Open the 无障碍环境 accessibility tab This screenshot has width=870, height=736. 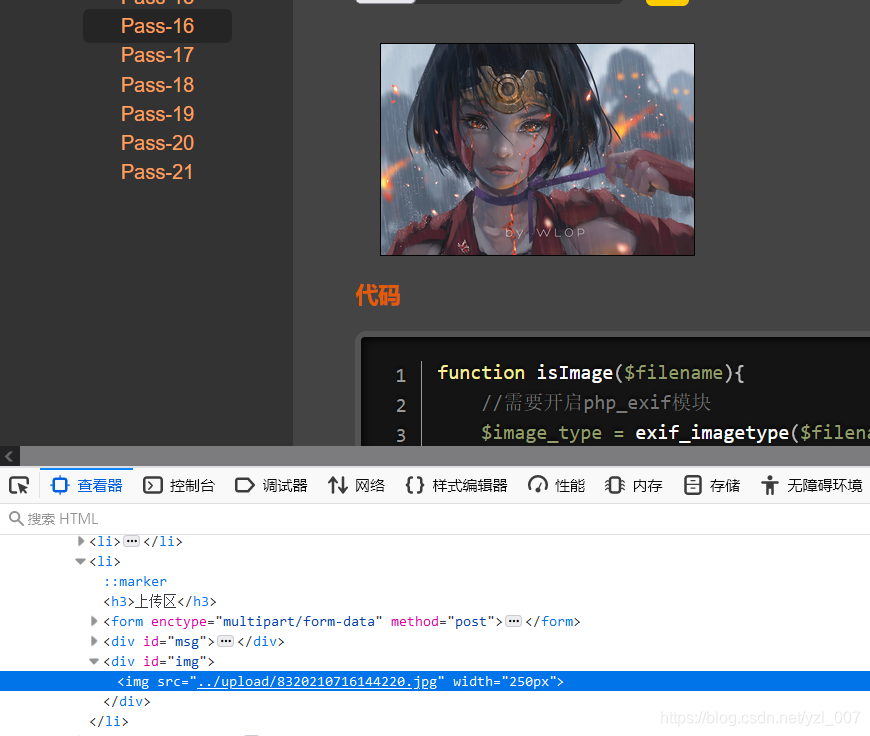pyautogui.click(x=811, y=486)
